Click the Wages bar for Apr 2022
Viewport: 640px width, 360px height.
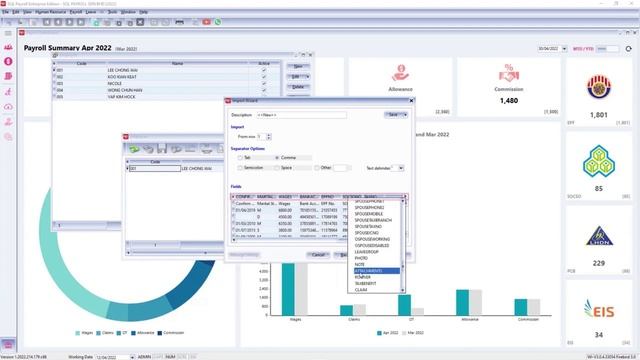tap(288, 289)
